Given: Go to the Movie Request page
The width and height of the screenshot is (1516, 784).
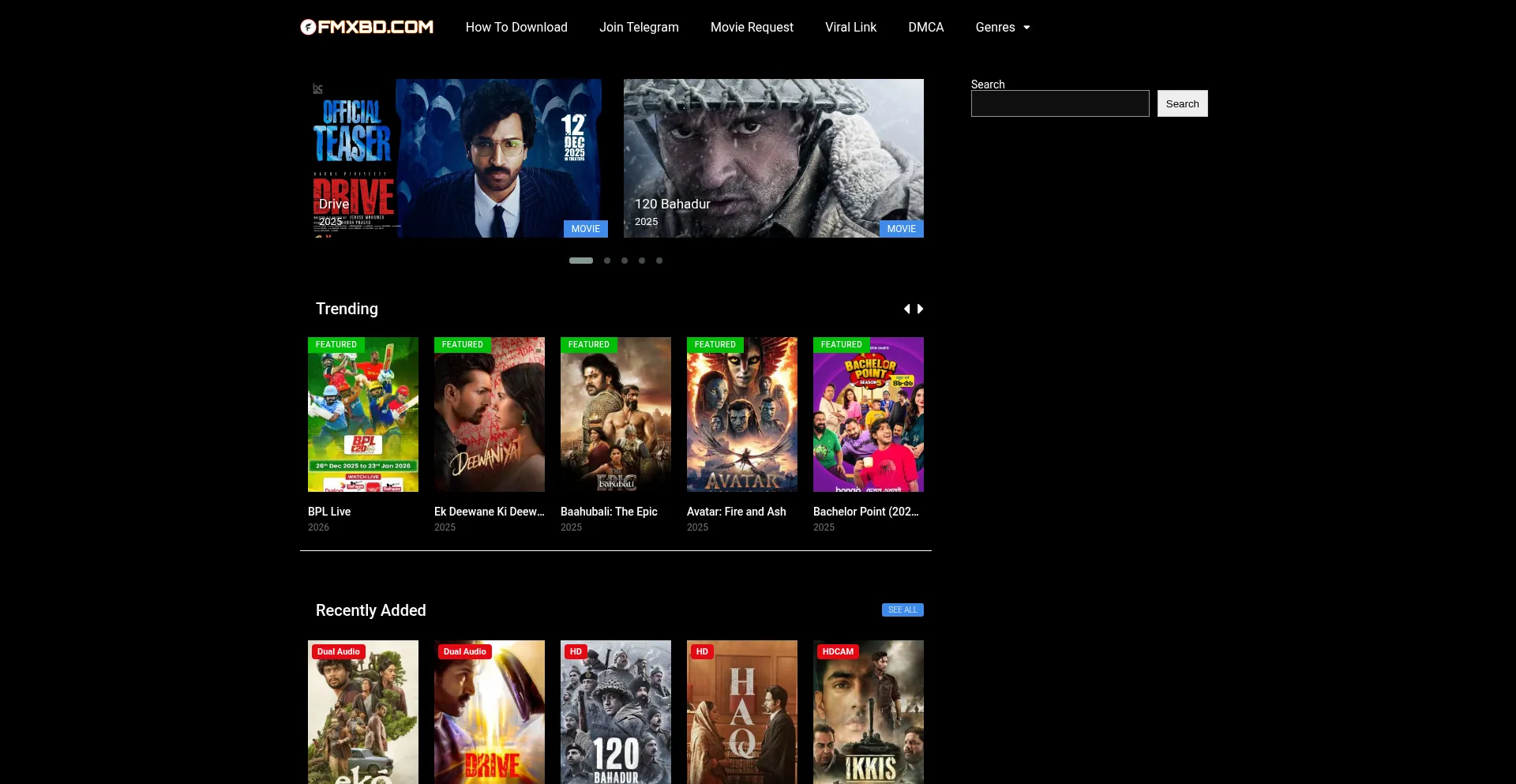Looking at the screenshot, I should pos(752,27).
